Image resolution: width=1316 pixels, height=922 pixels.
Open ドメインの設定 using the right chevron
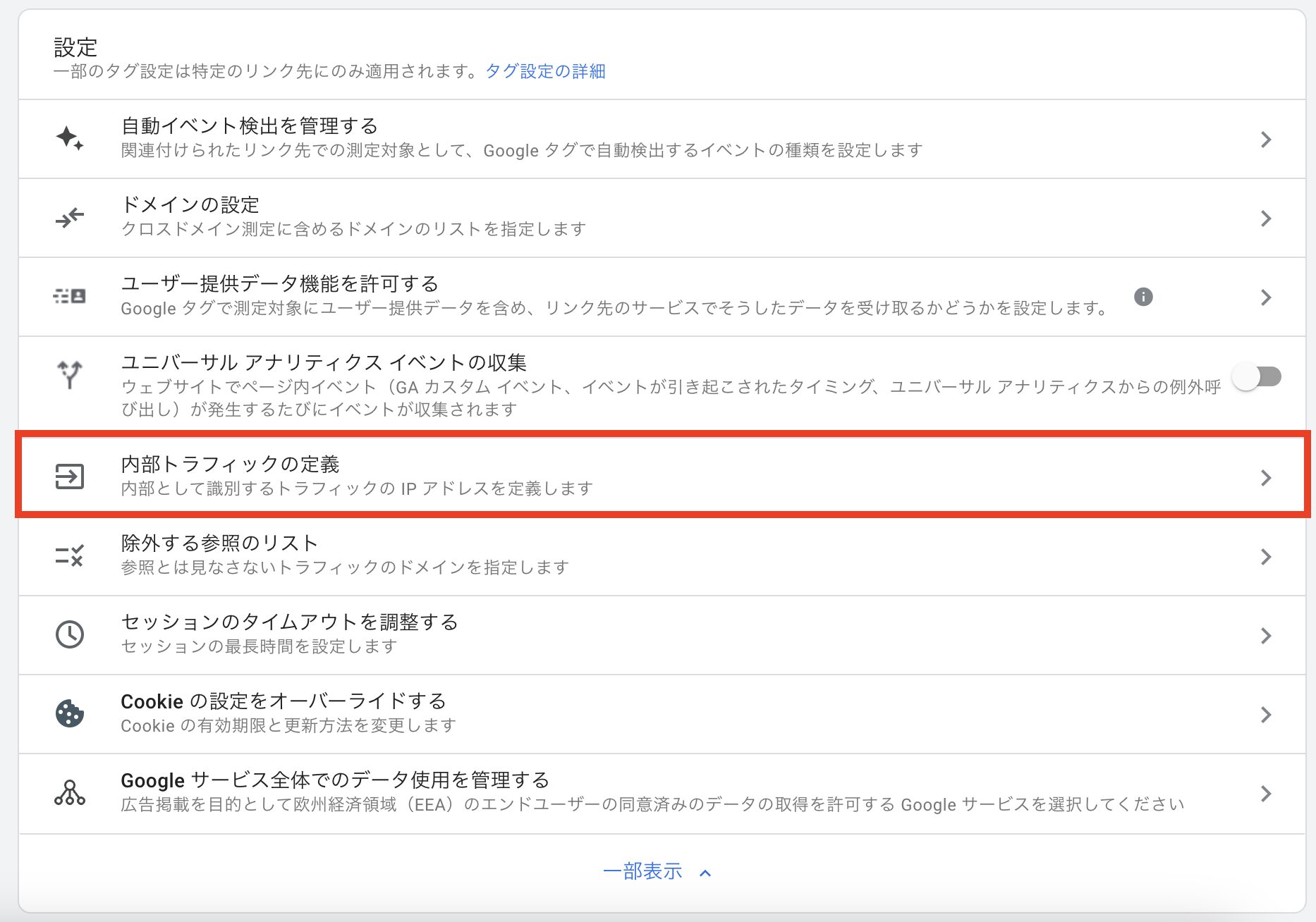tap(1266, 219)
